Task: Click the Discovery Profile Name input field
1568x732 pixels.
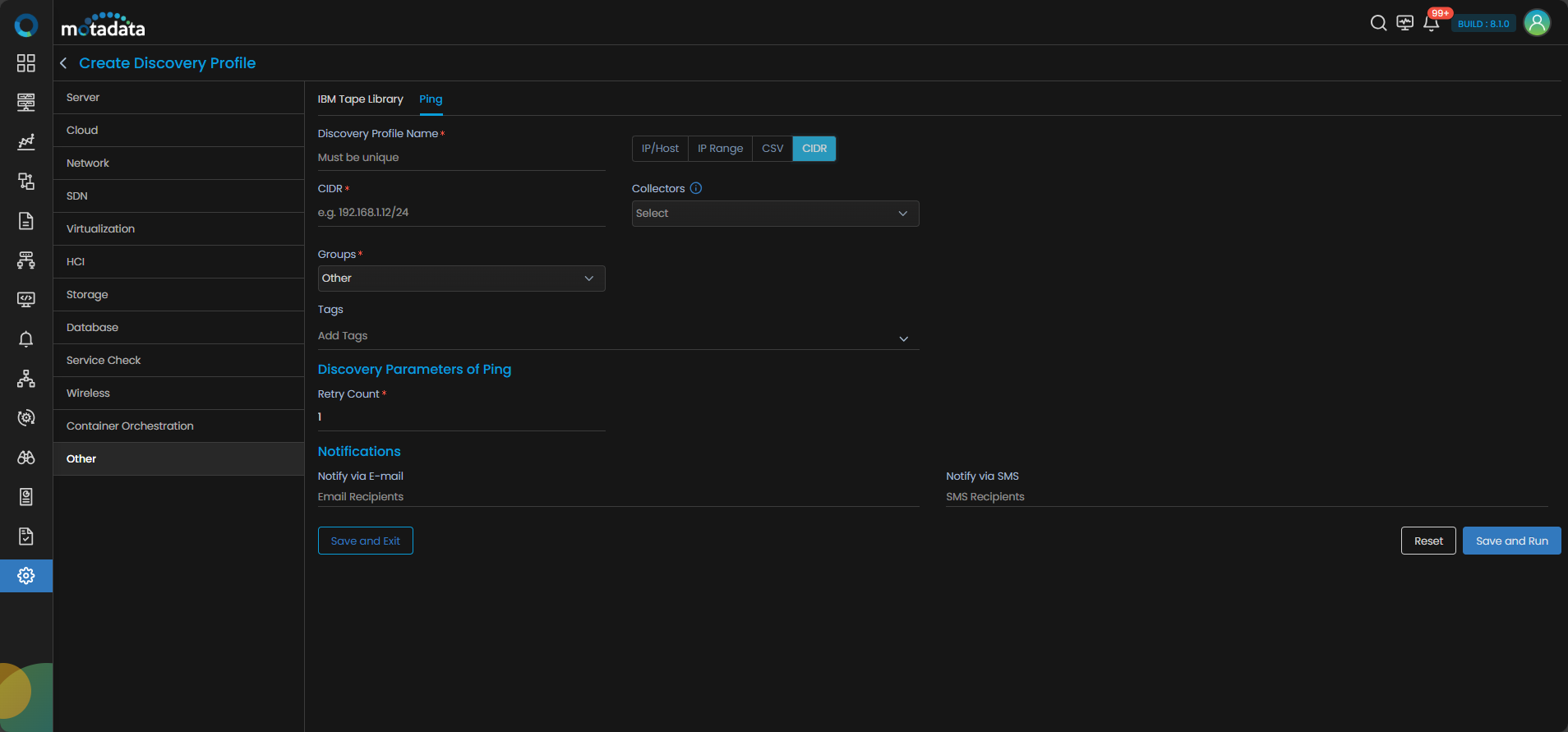Action: pyautogui.click(x=461, y=158)
